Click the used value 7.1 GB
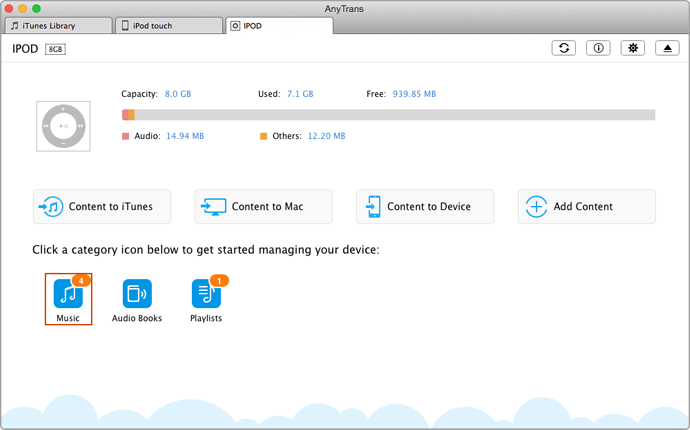690x430 pixels. [300, 94]
